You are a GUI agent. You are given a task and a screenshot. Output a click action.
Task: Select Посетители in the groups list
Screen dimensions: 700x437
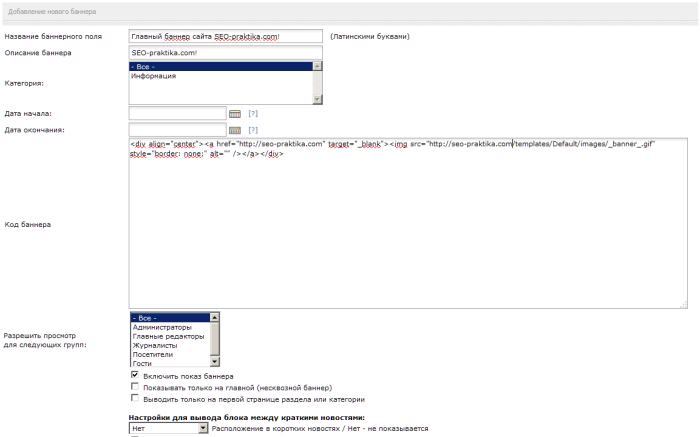(170, 354)
